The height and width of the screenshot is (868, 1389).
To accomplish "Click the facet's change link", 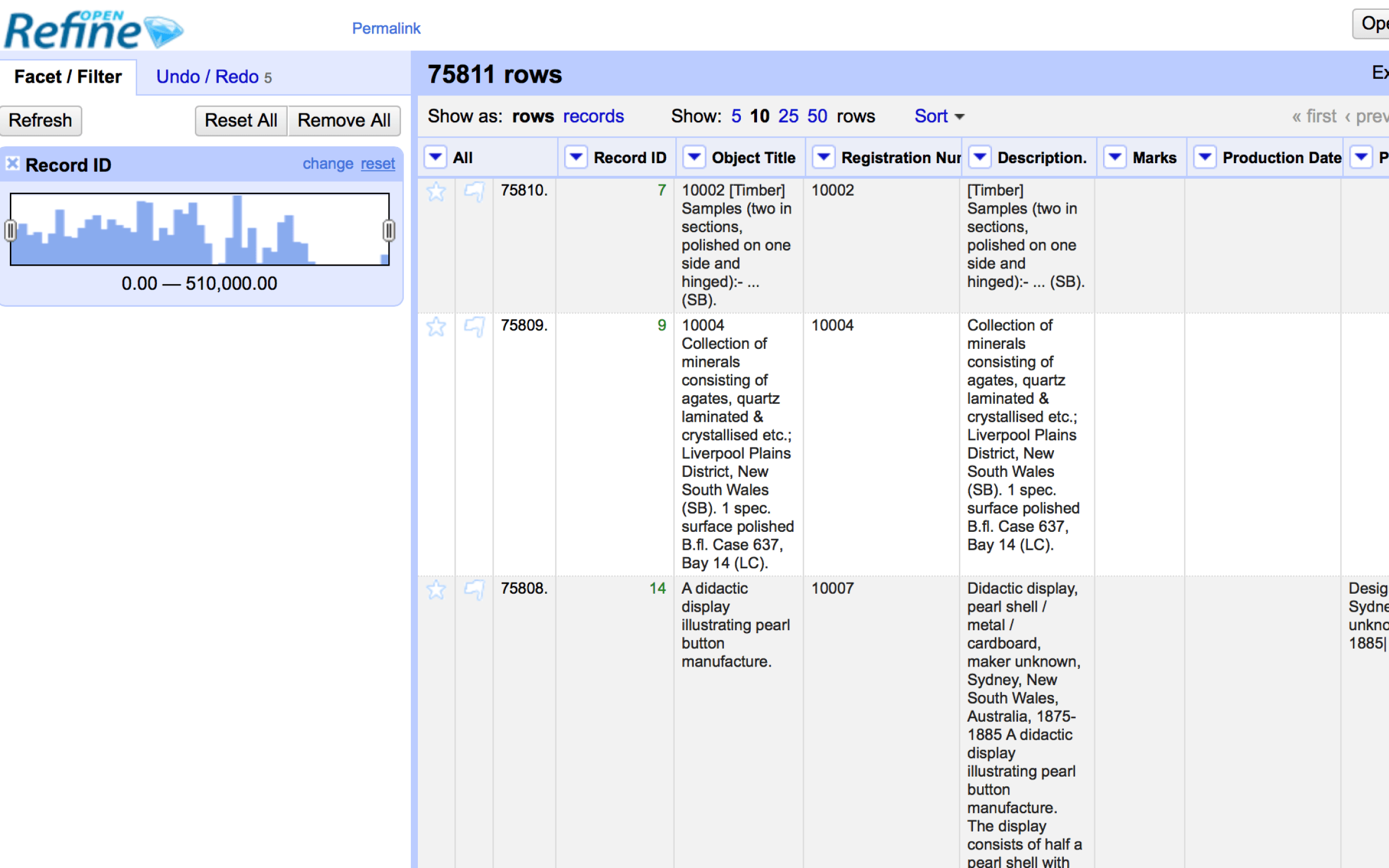I will tap(328, 164).
